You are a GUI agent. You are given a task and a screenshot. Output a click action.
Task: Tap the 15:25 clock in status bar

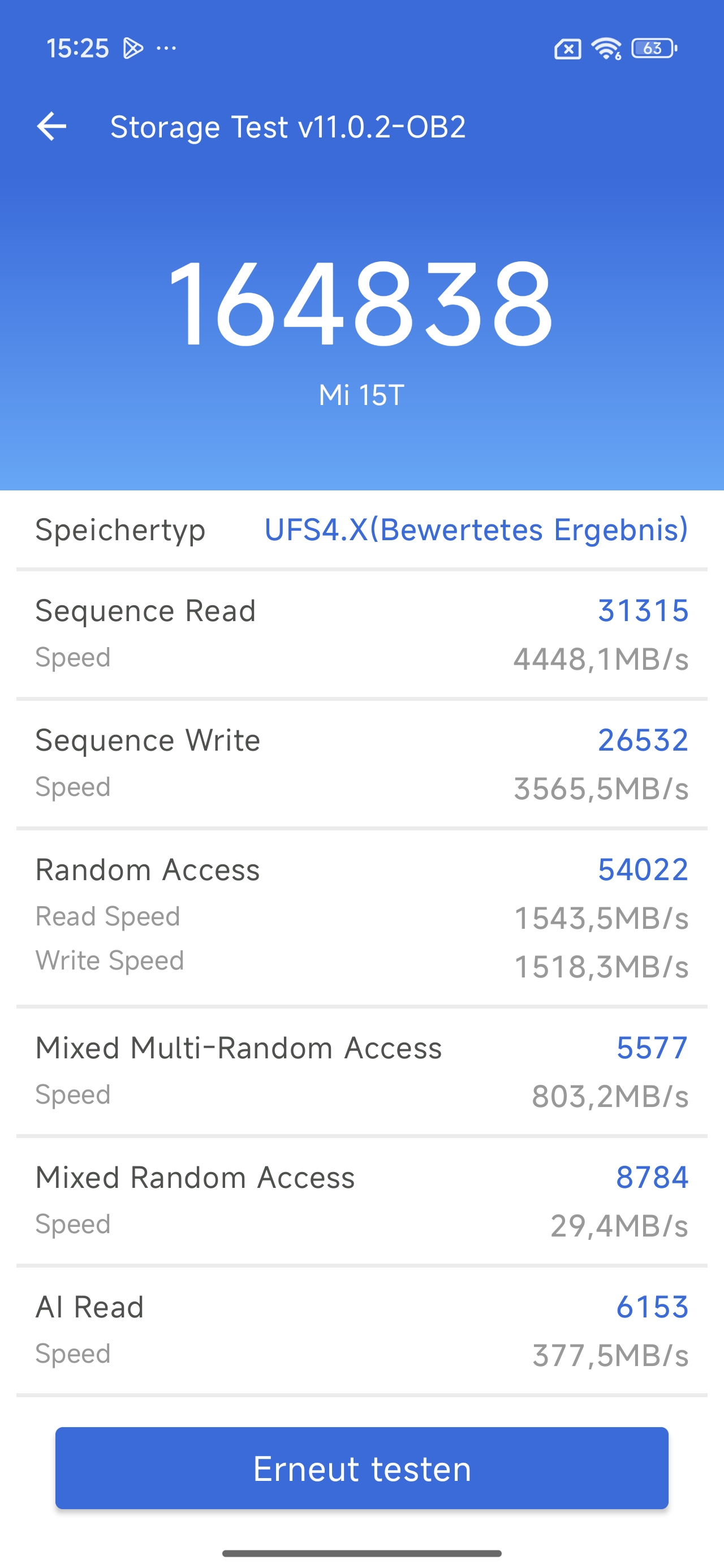pyautogui.click(x=77, y=48)
